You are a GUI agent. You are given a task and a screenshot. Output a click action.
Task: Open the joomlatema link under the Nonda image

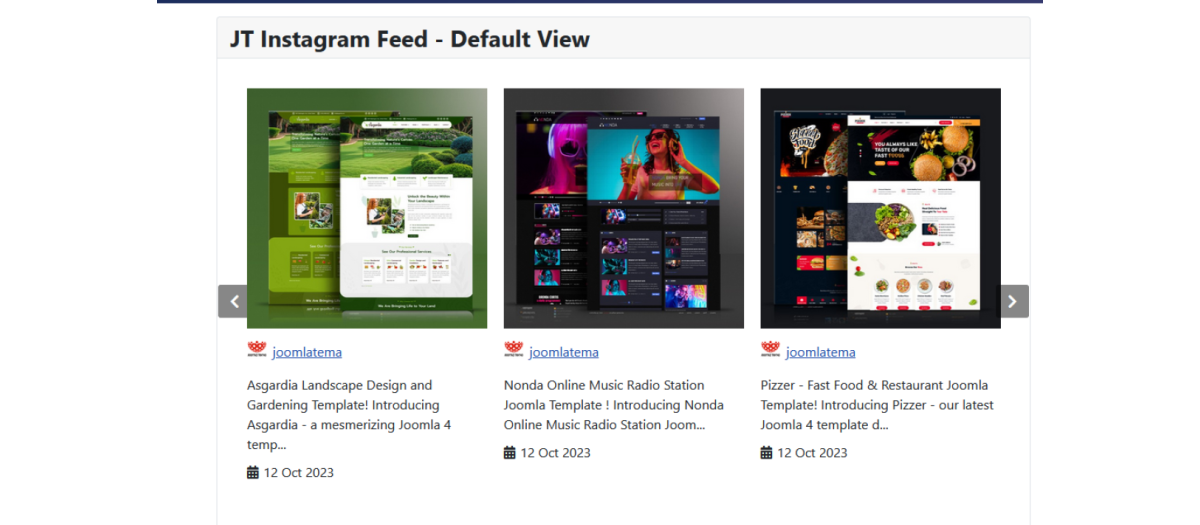pyautogui.click(x=564, y=352)
